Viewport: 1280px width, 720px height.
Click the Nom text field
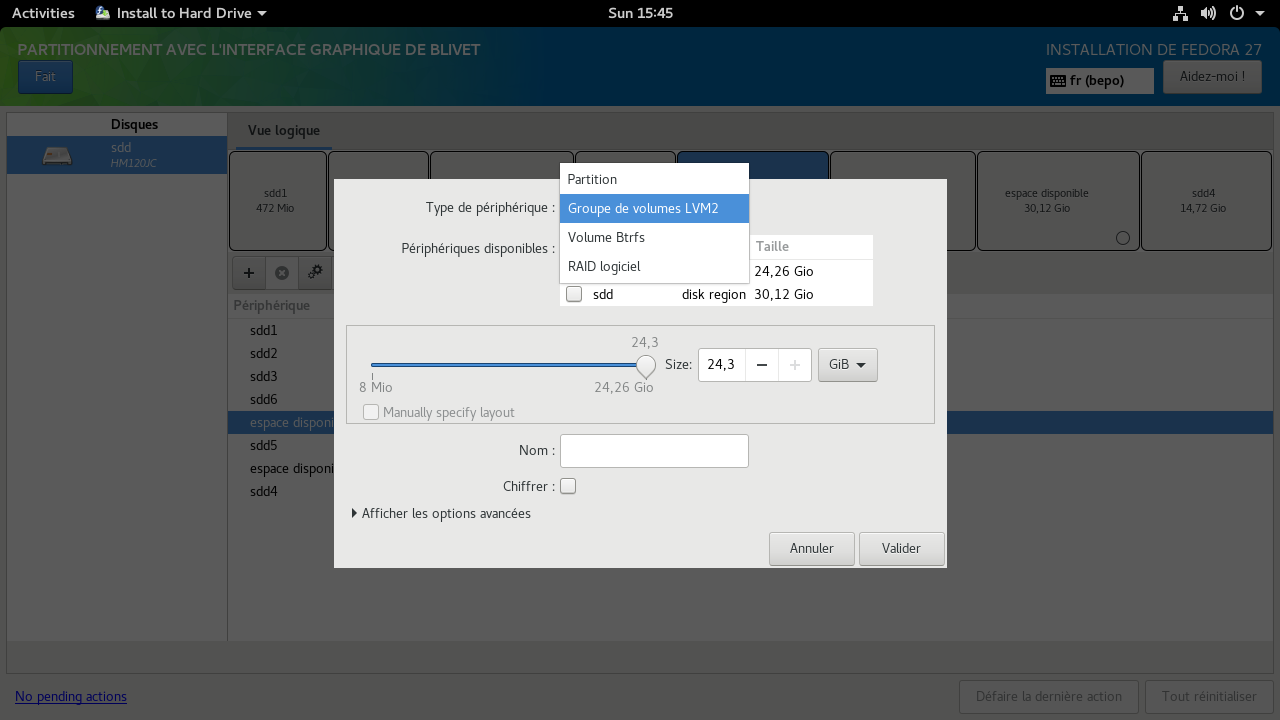(x=654, y=451)
